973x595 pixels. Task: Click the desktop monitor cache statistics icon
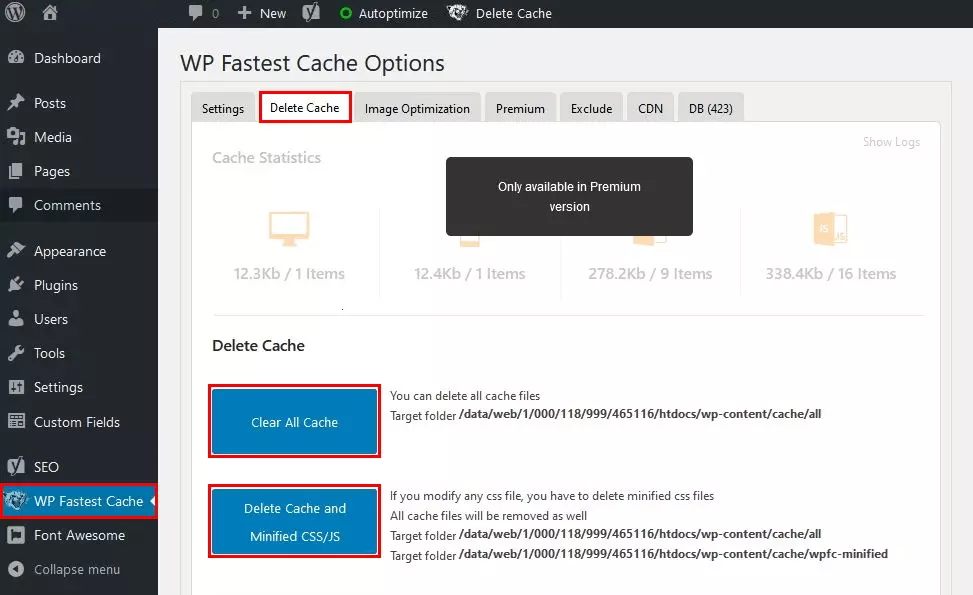coord(289,229)
